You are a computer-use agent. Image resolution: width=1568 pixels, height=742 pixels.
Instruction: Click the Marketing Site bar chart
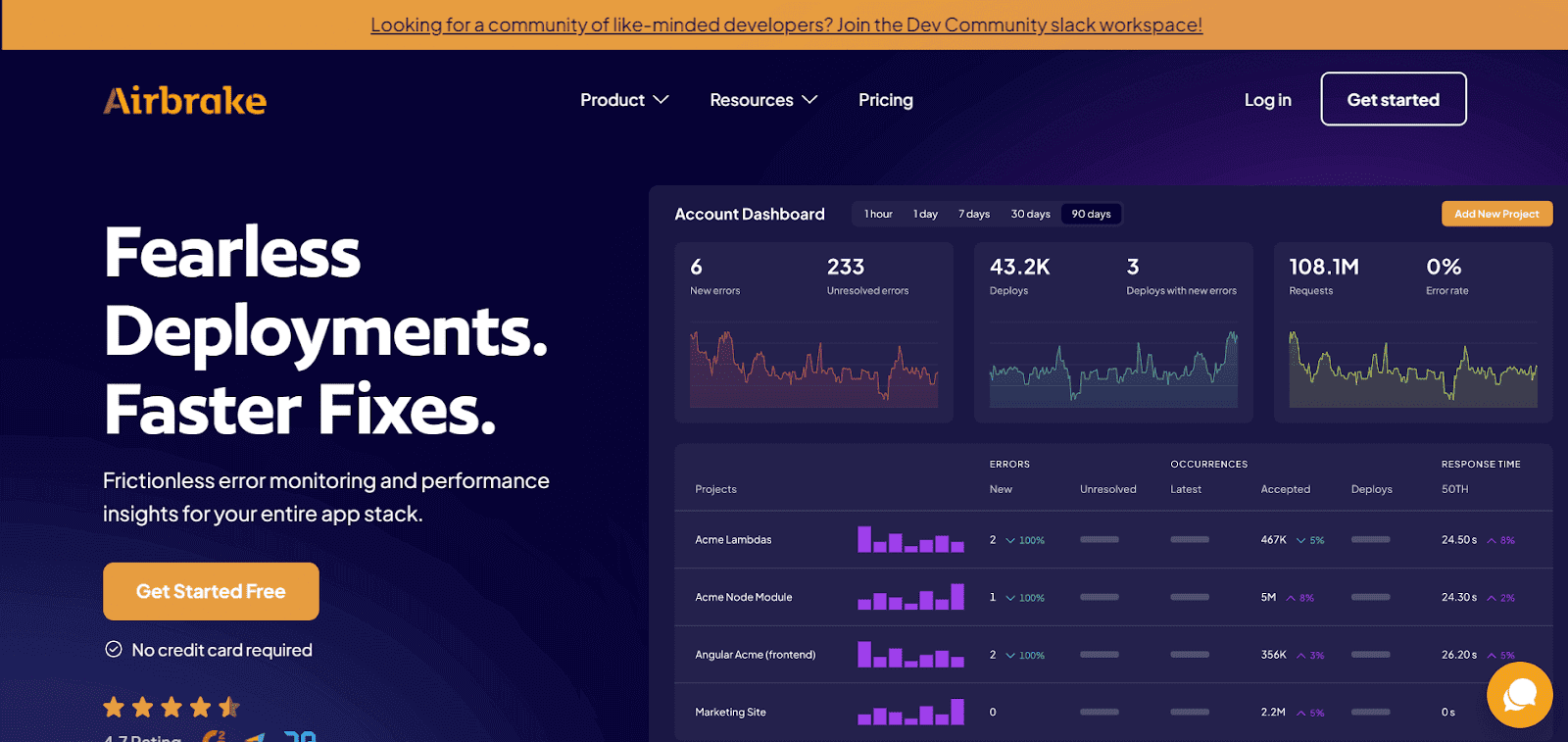pyautogui.click(x=910, y=713)
